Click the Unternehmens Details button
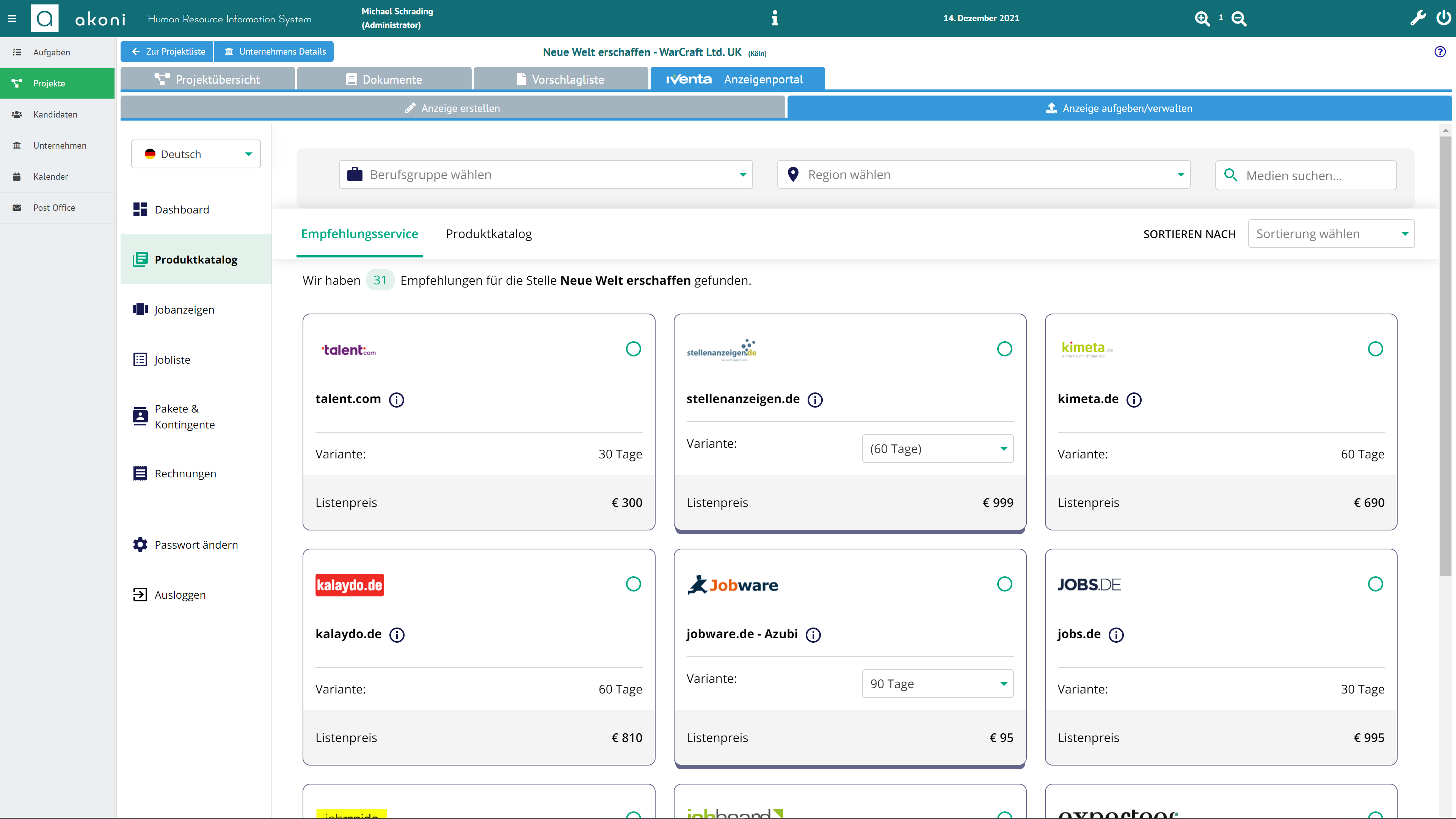This screenshot has height=819, width=1456. tap(274, 52)
